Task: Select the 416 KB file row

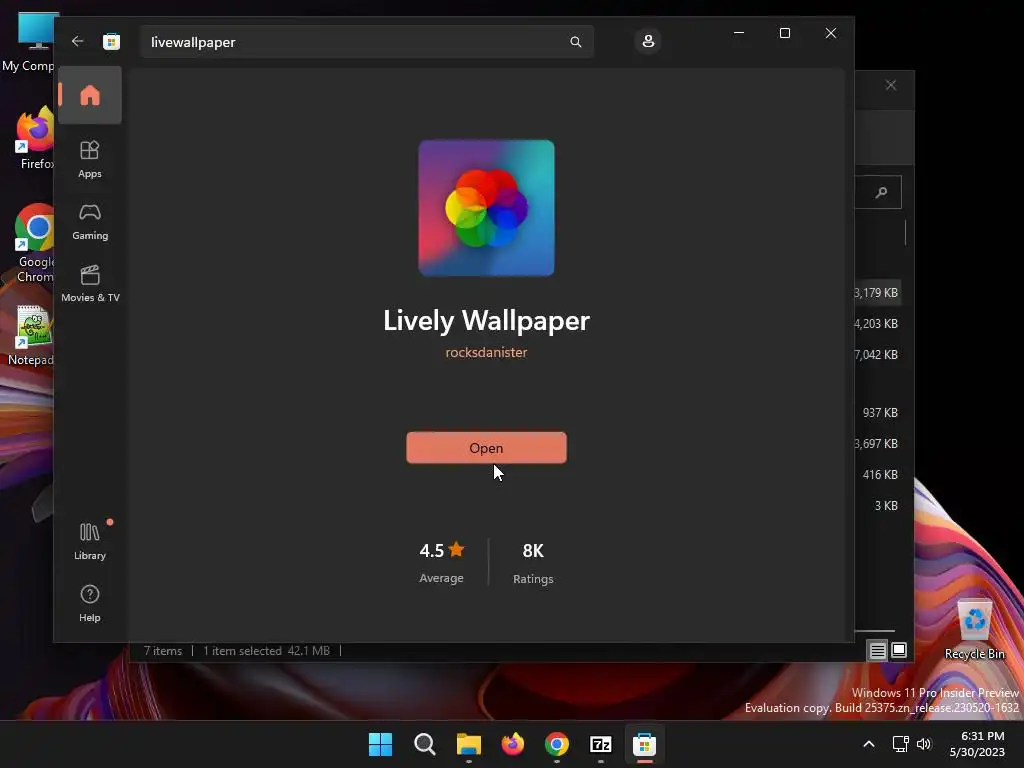Action: 878,475
